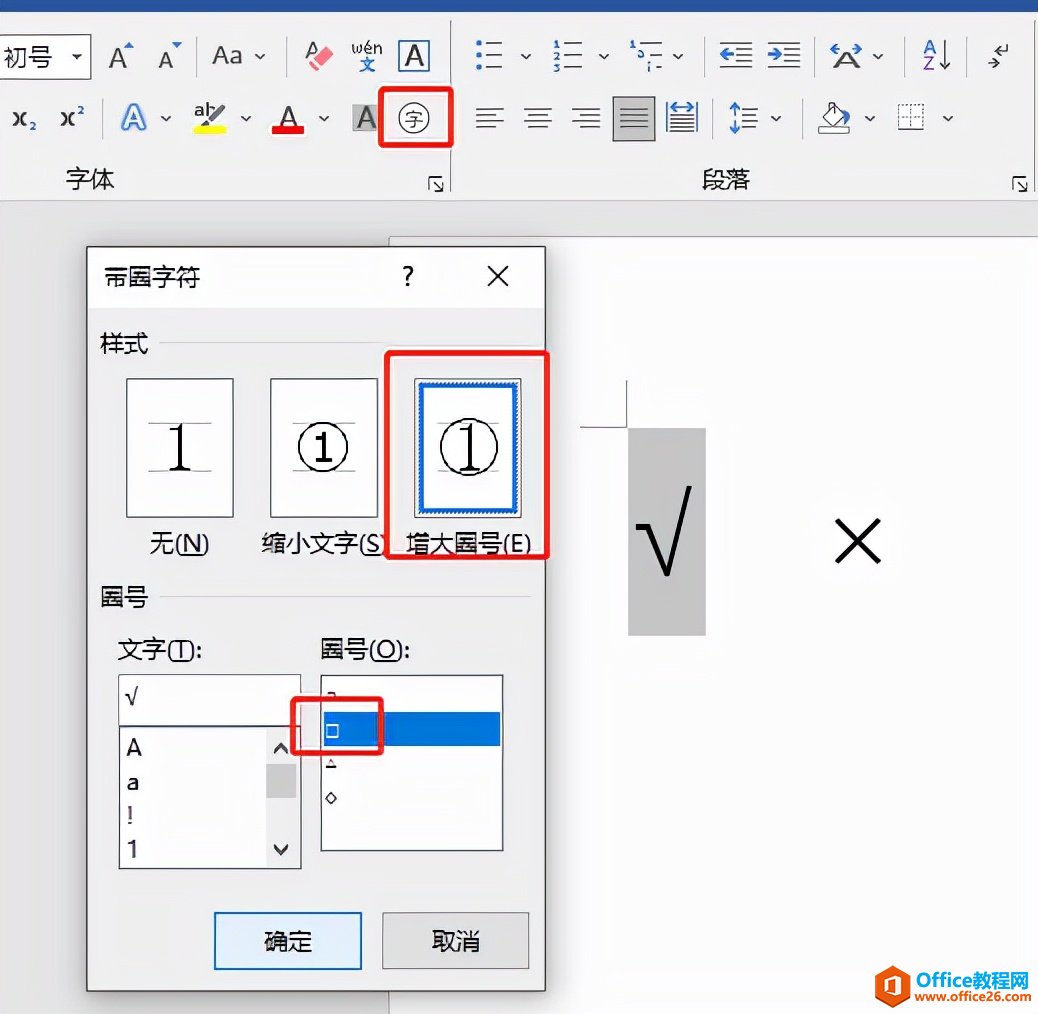Apply a character border to text
The height and width of the screenshot is (1014, 1038).
[415, 55]
